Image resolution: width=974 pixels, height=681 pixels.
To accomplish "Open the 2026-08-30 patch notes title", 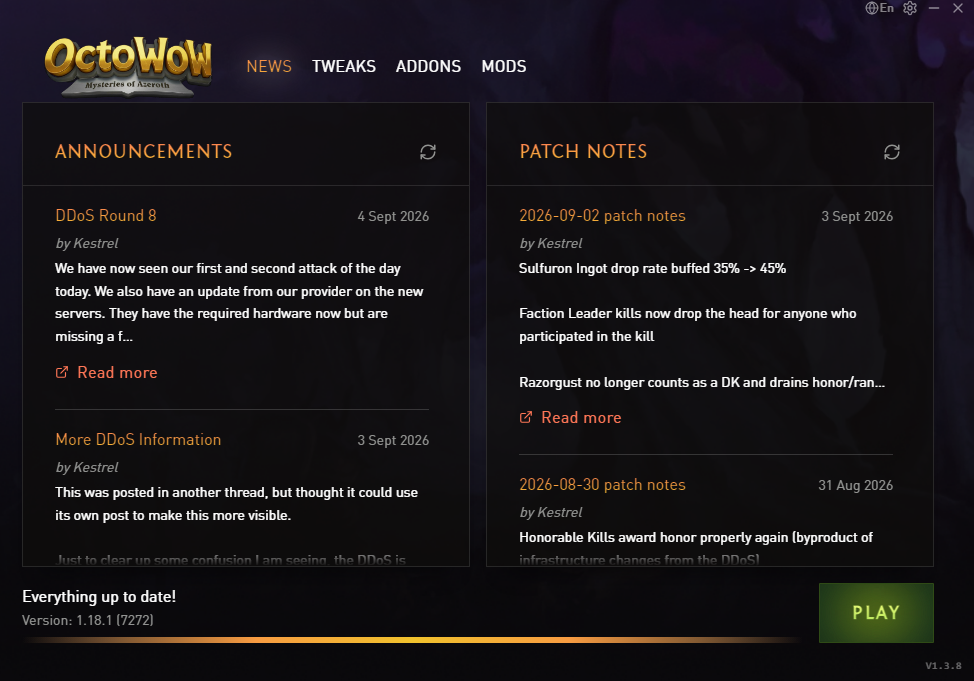I will (603, 485).
